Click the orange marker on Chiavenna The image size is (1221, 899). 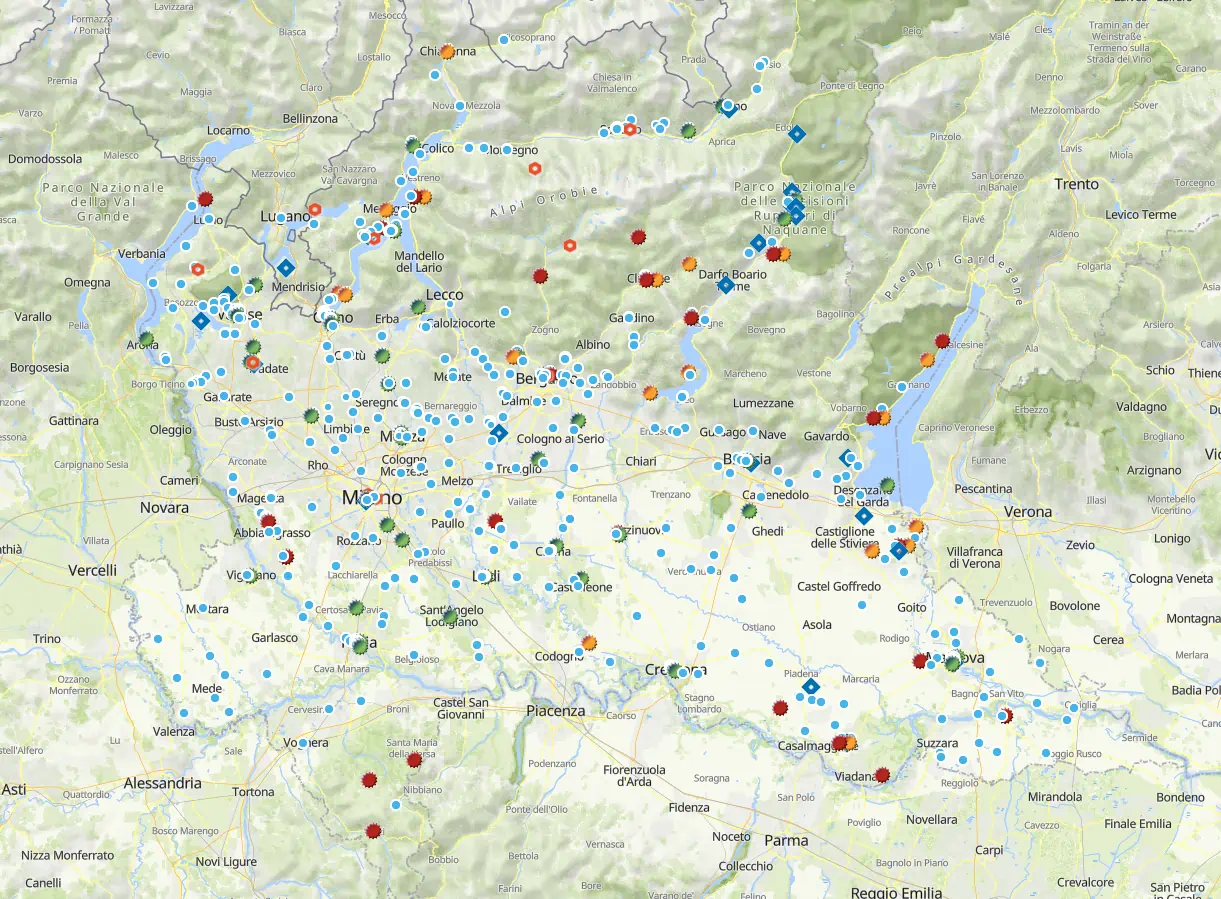tap(447, 51)
